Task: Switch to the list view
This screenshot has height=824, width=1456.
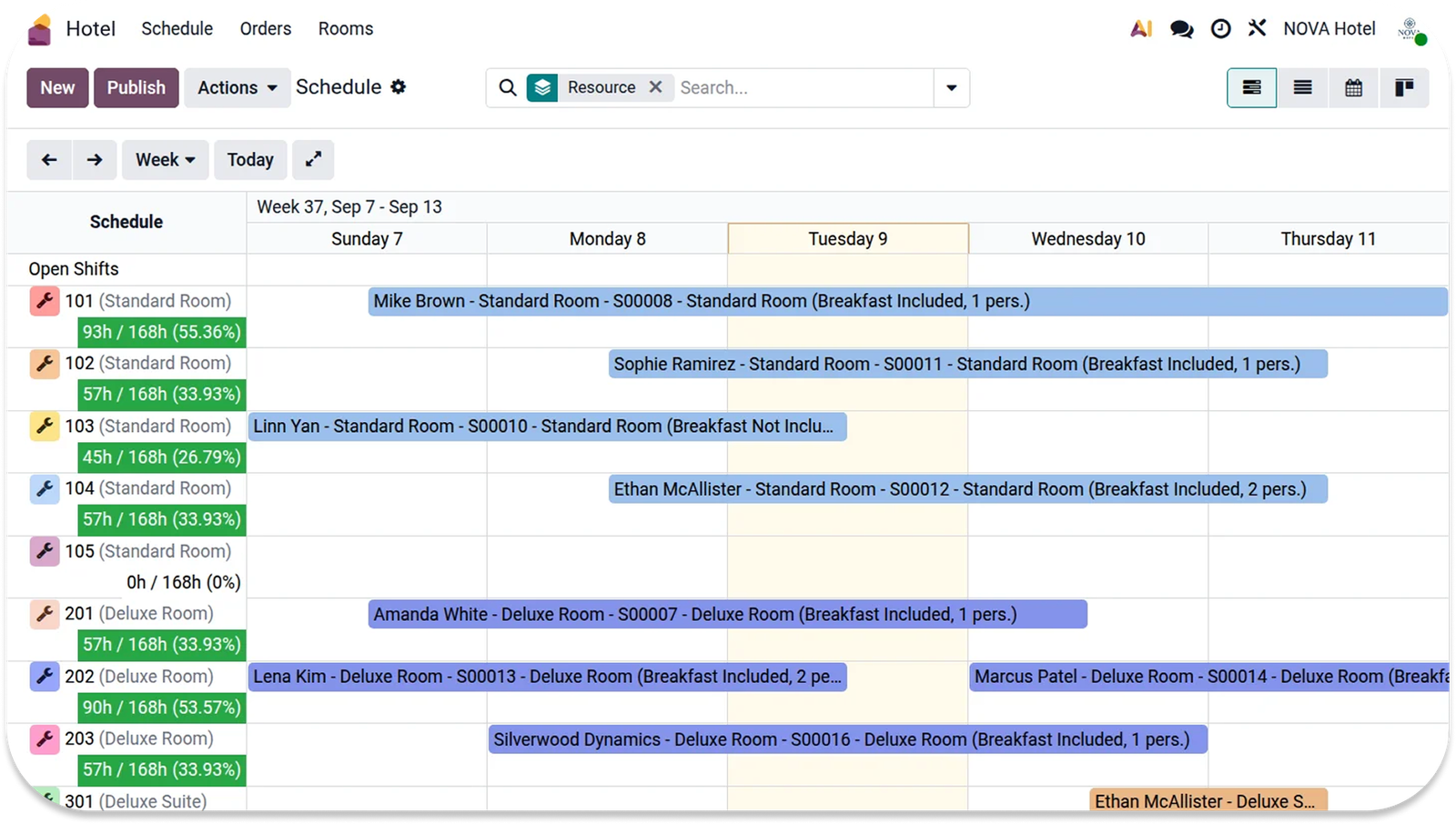Action: pos(1302,88)
